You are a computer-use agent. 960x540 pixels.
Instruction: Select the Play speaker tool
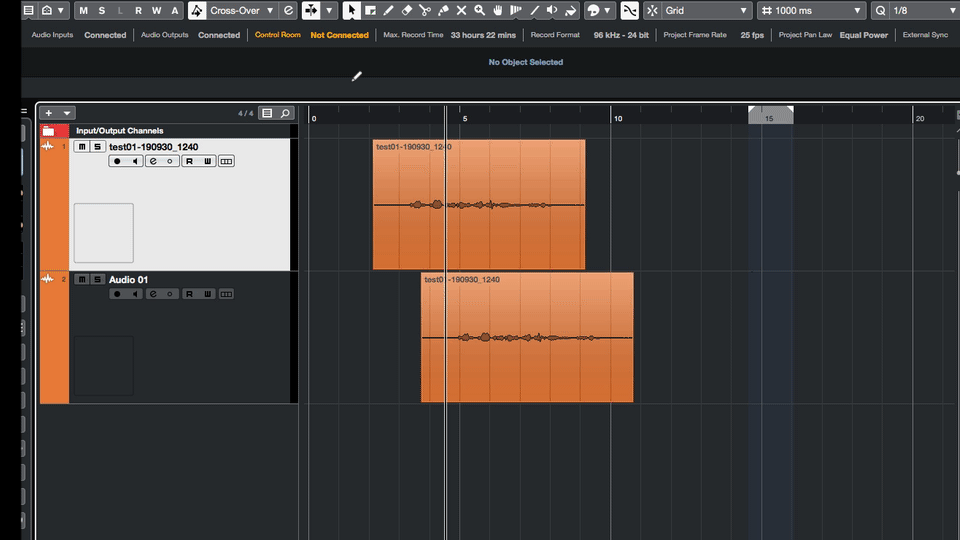(552, 10)
